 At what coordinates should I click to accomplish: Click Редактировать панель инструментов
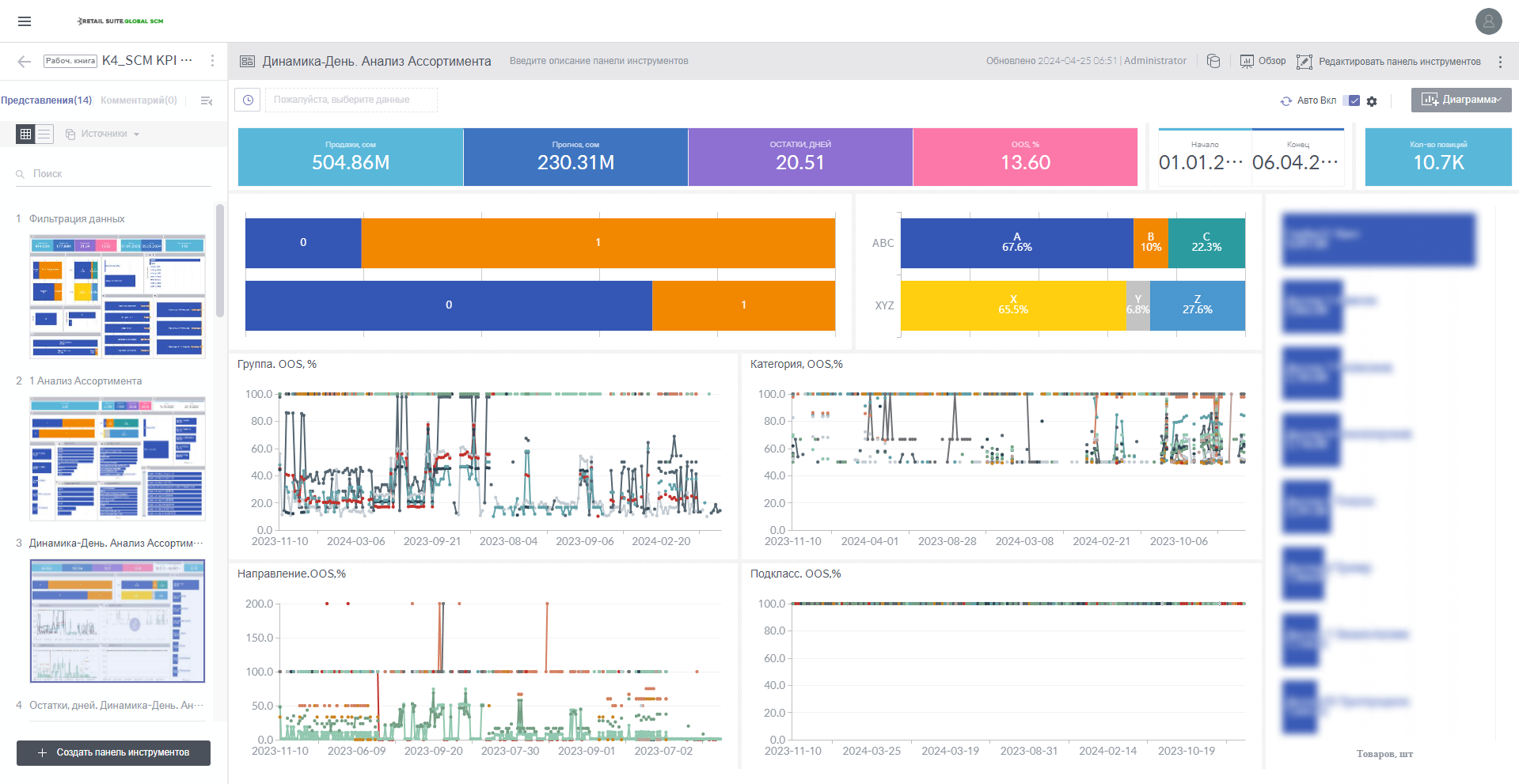1389,62
